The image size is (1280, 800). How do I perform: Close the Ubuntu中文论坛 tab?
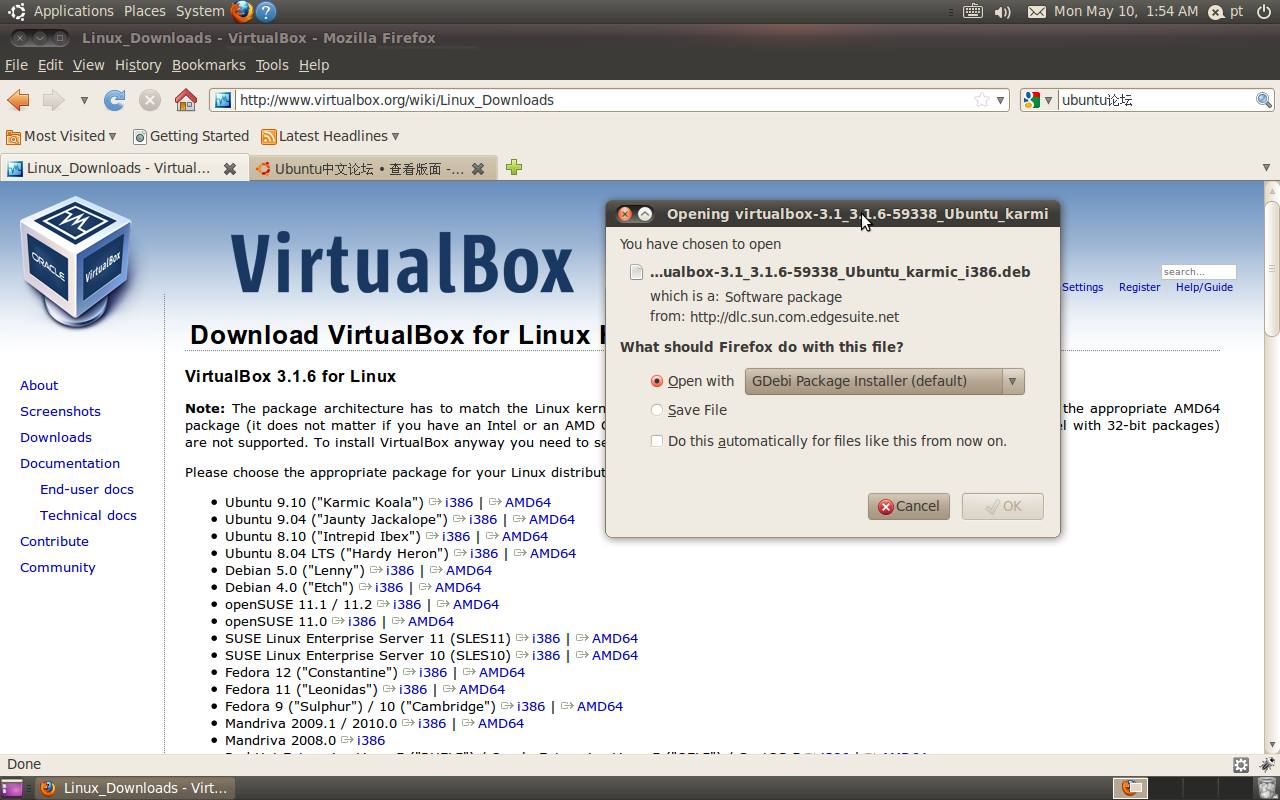click(x=478, y=169)
